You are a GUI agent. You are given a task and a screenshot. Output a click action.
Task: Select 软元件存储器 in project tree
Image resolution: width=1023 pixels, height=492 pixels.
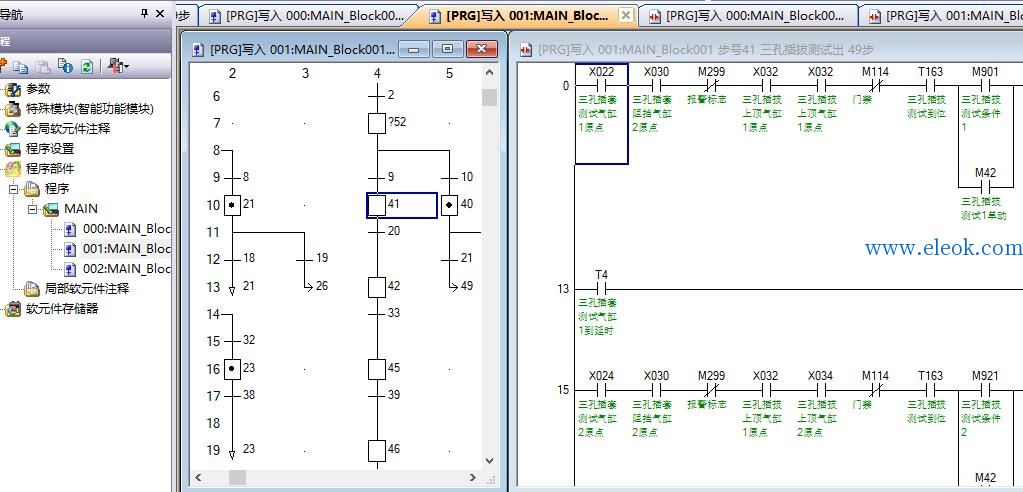[62, 309]
